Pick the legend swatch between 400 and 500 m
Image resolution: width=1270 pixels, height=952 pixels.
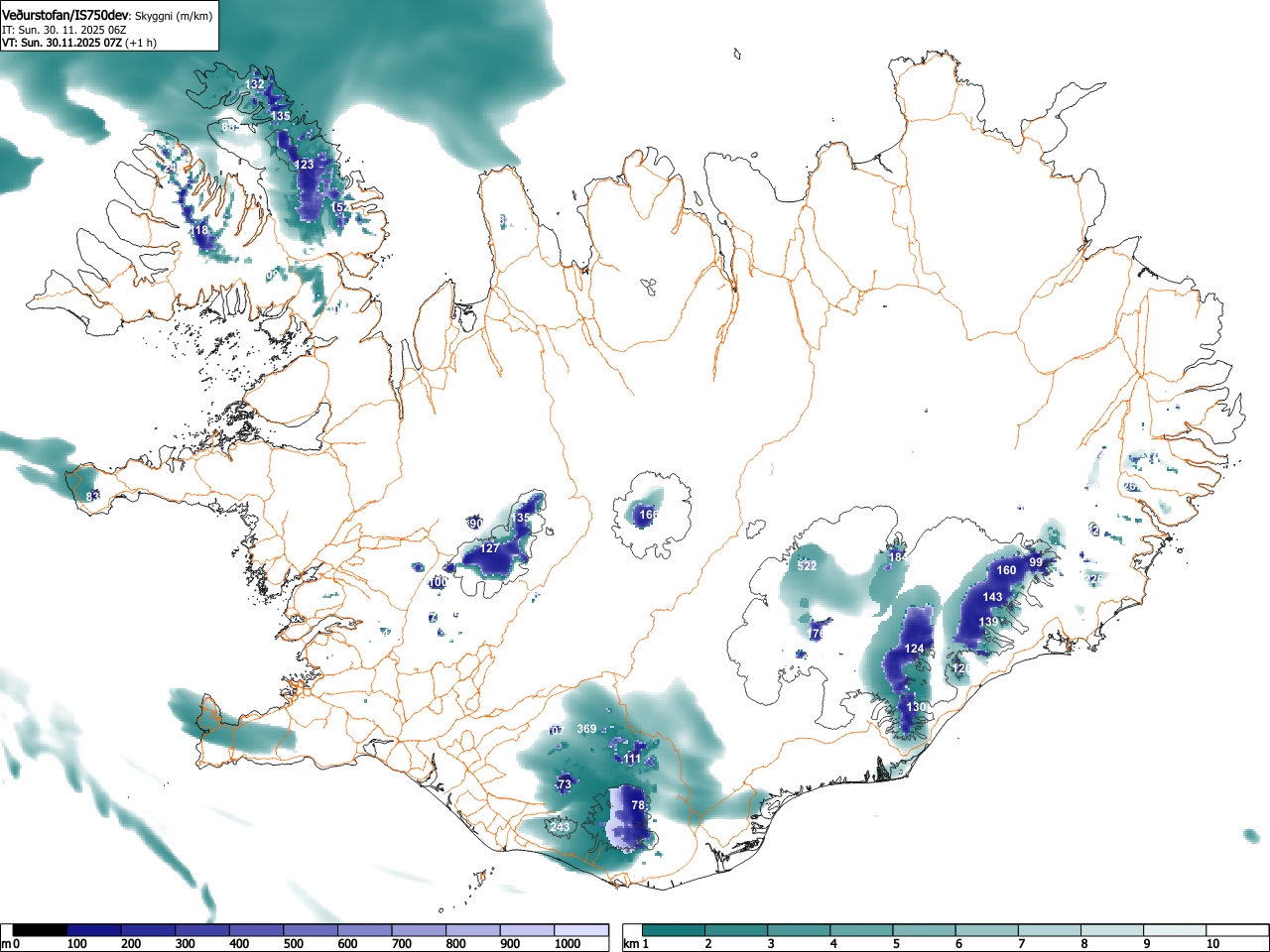(x=257, y=930)
